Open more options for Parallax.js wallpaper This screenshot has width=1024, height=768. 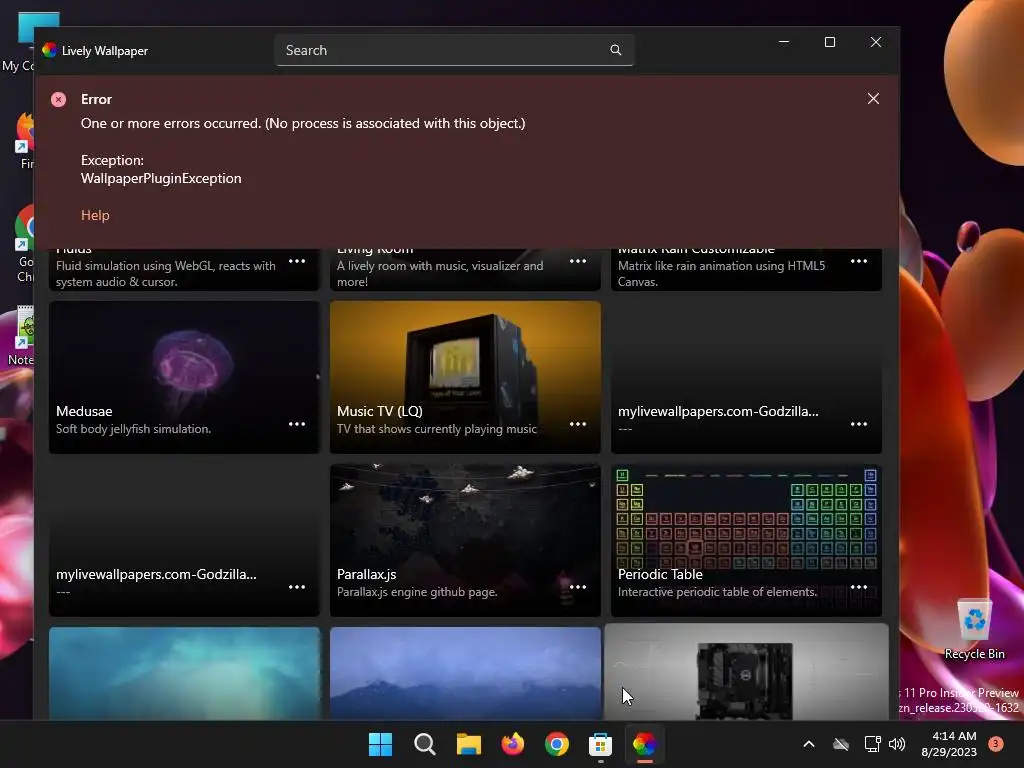coord(578,587)
